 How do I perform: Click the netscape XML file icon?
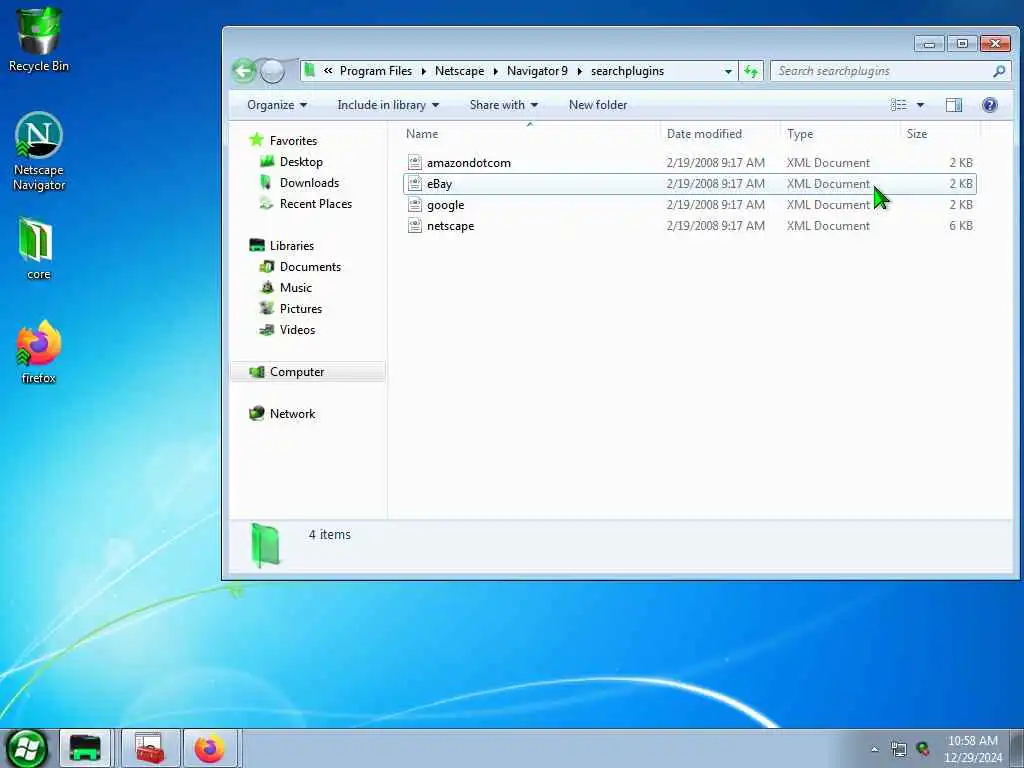pos(415,225)
